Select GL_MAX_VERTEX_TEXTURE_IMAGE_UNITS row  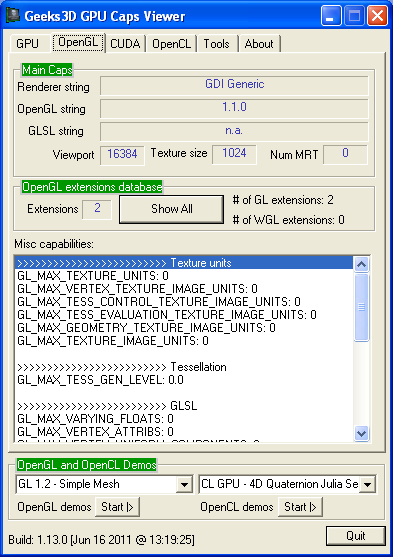click(x=184, y=289)
